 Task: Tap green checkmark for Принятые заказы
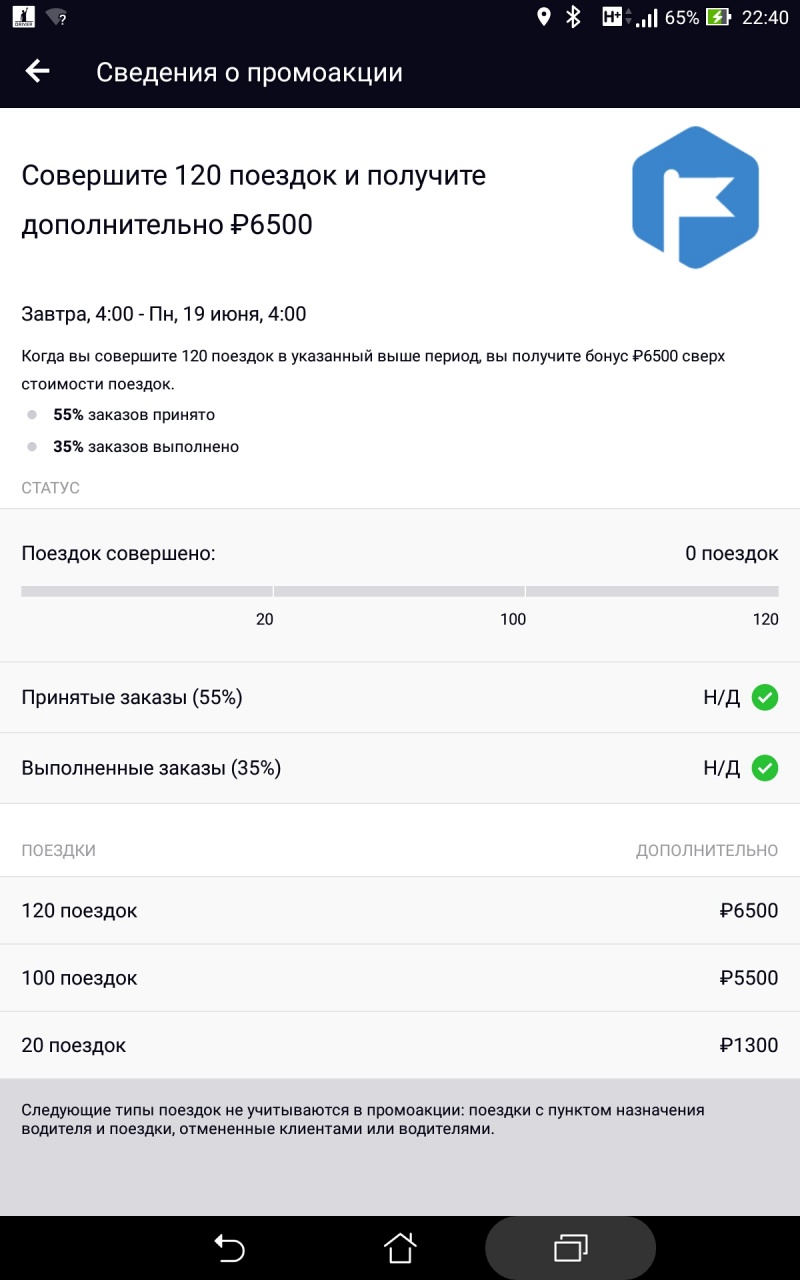[765, 697]
